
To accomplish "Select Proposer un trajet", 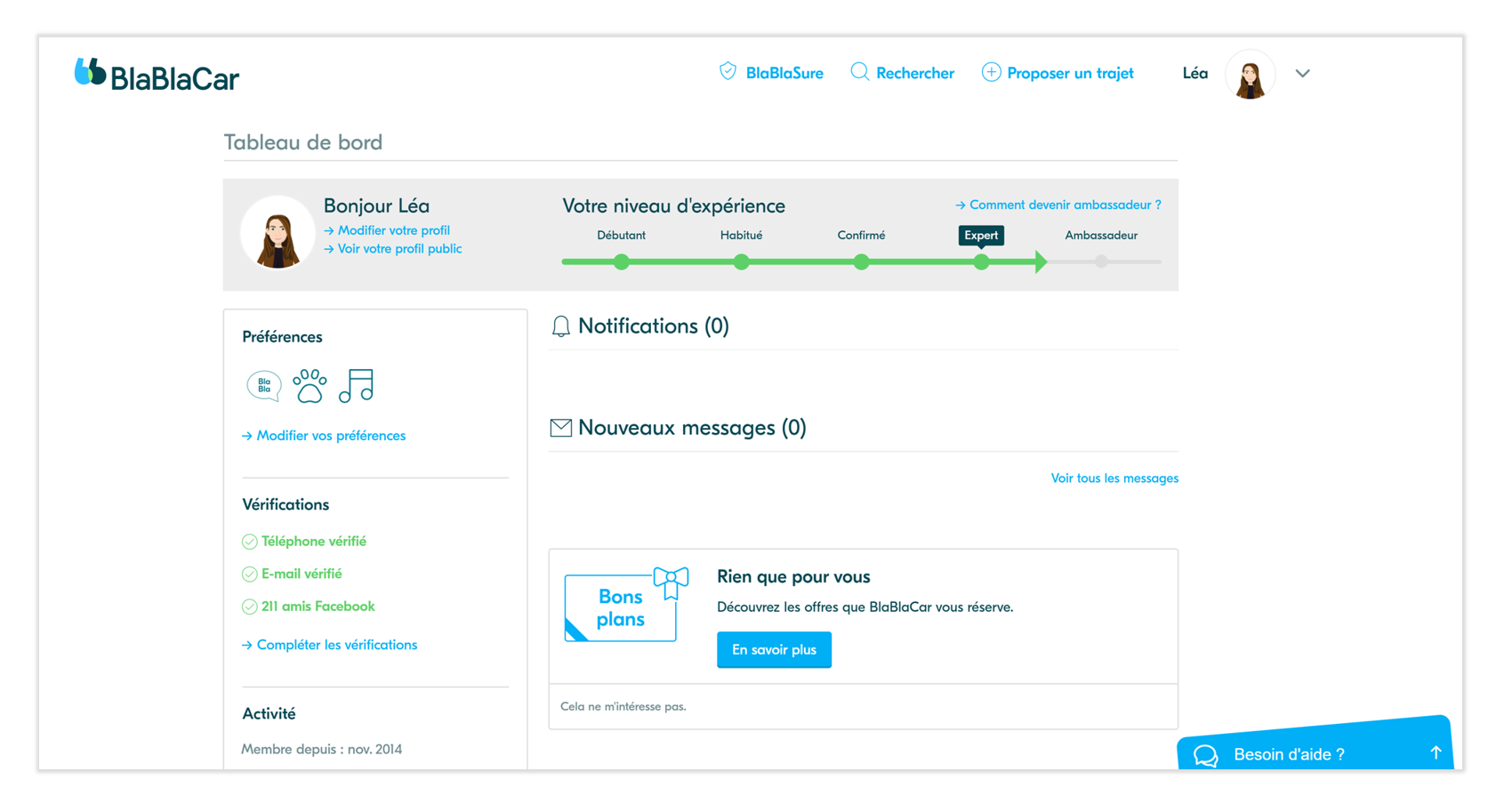I will pyautogui.click(x=1070, y=73).
